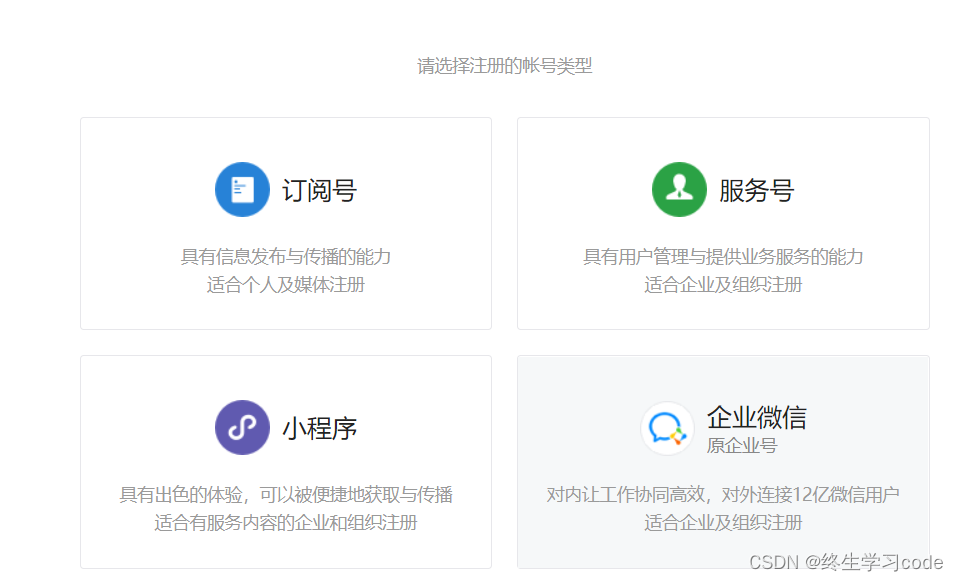This screenshot has height=581, width=958.
Task: Click 对内让工作协同高效 description line
Action: (x=723, y=494)
